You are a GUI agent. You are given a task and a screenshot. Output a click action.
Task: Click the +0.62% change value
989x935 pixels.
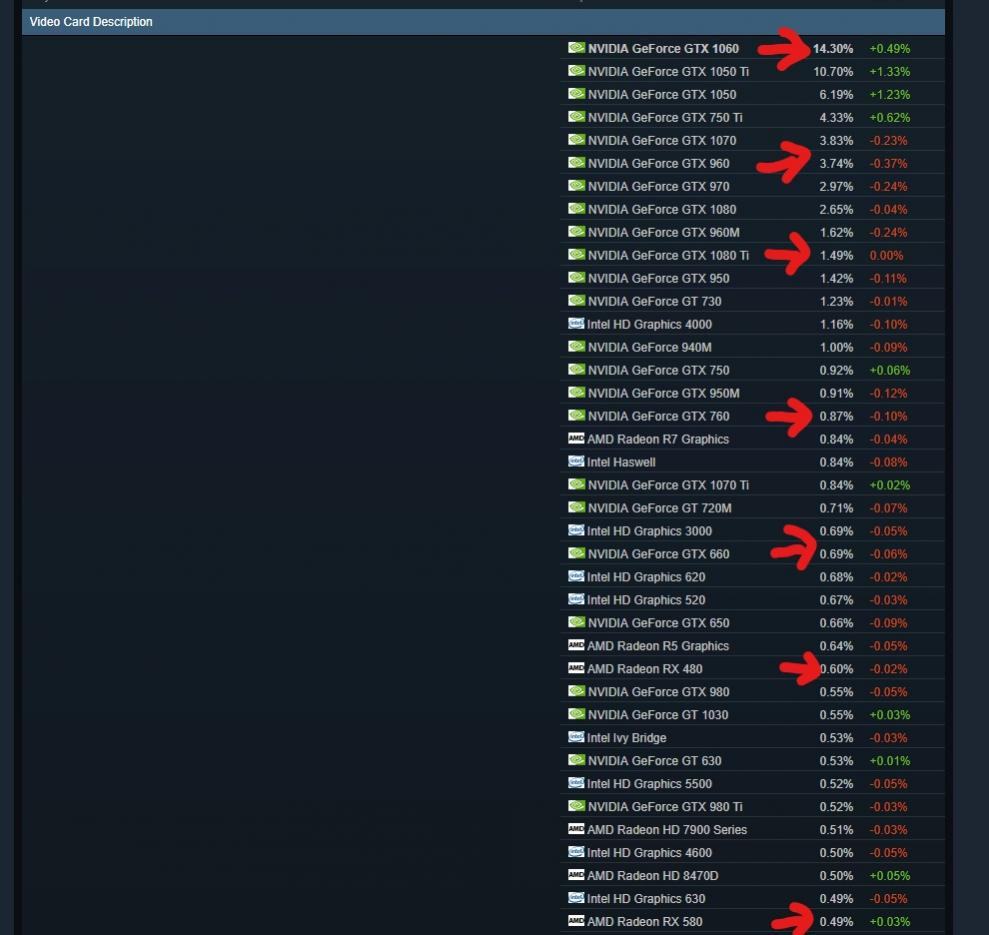[x=889, y=117]
